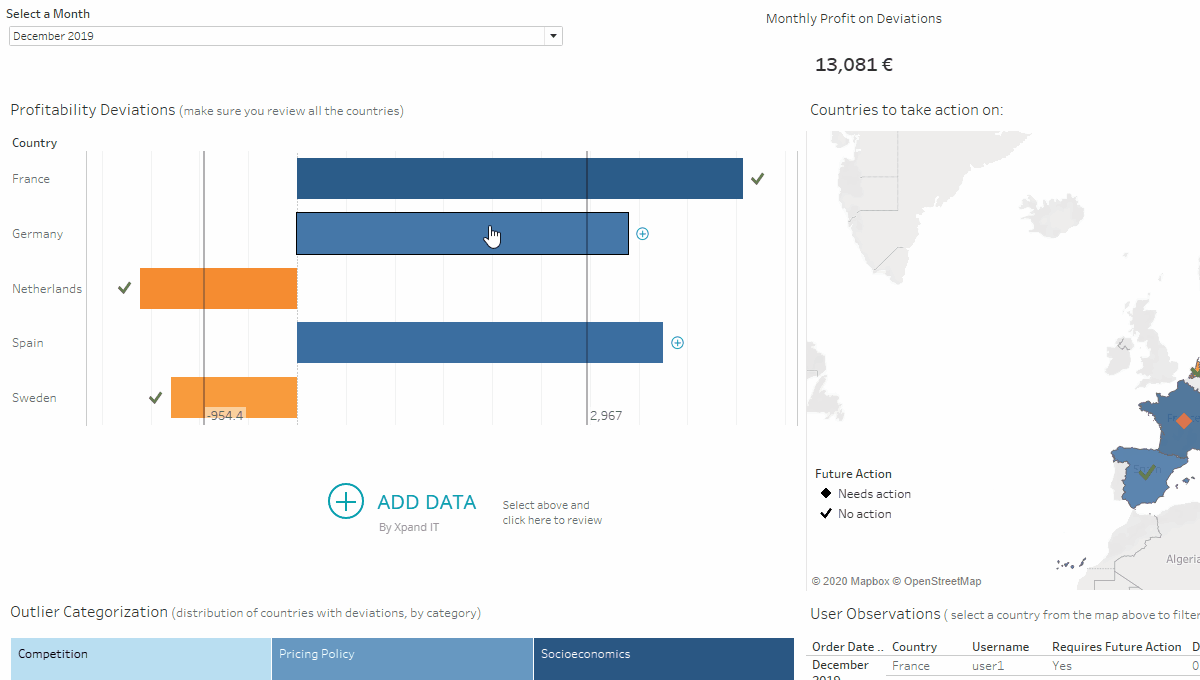1200x680 pixels.
Task: Click the Needs action diamond legend symbol
Action: click(x=826, y=493)
